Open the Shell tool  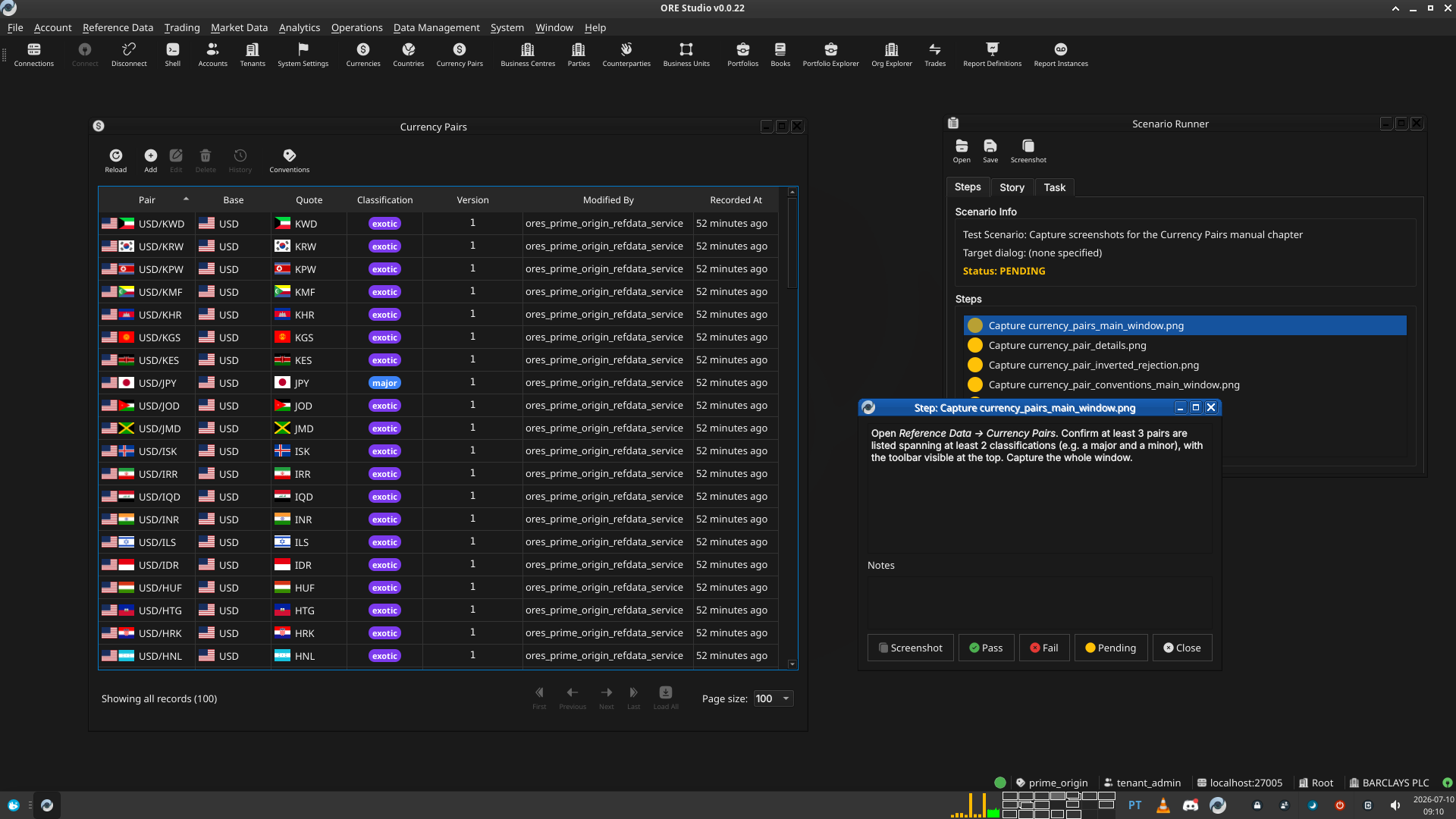click(173, 55)
